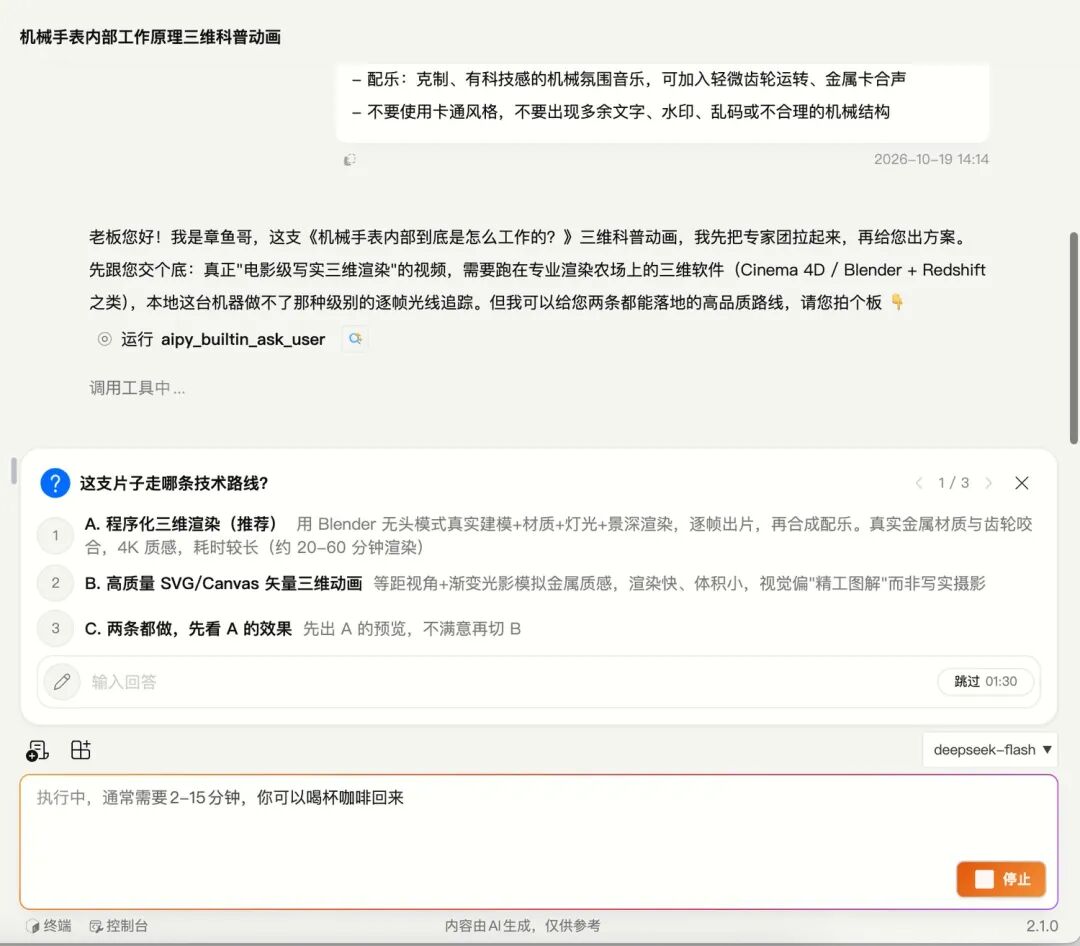Click the circular run status icon
Screen dimensions: 1080x946
click(x=105, y=339)
